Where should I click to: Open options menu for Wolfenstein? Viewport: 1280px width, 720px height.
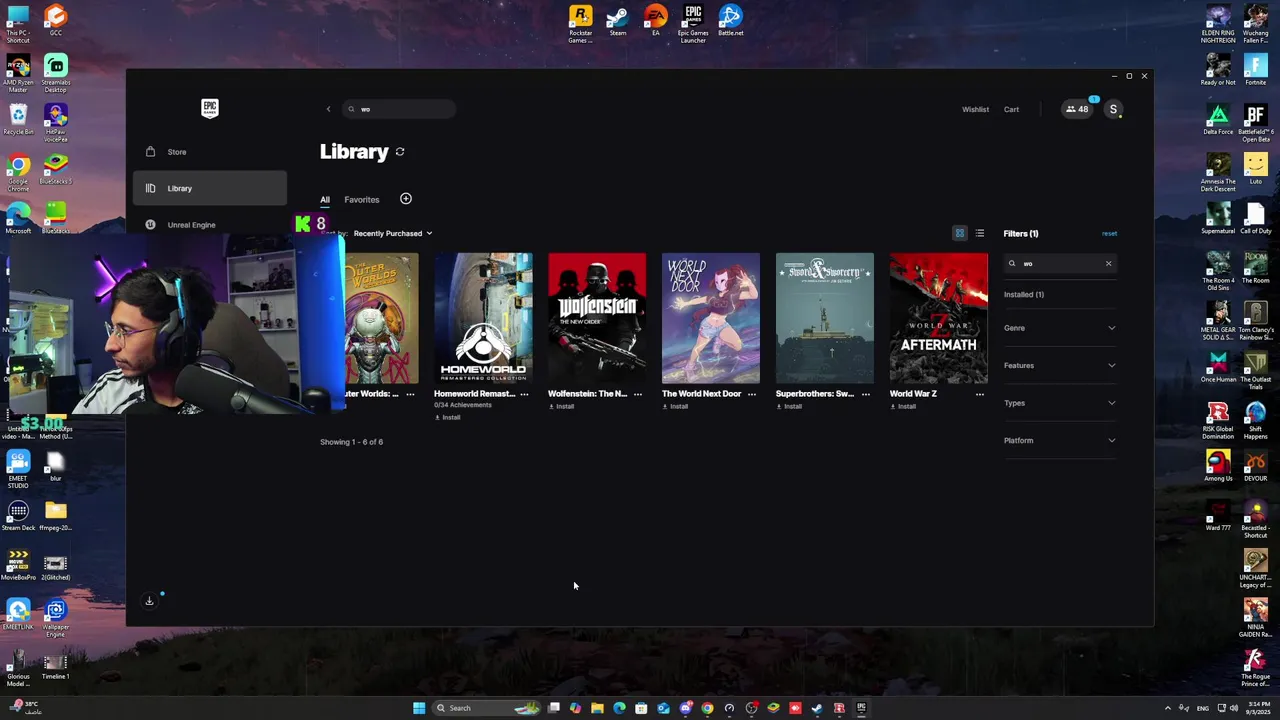click(x=638, y=394)
